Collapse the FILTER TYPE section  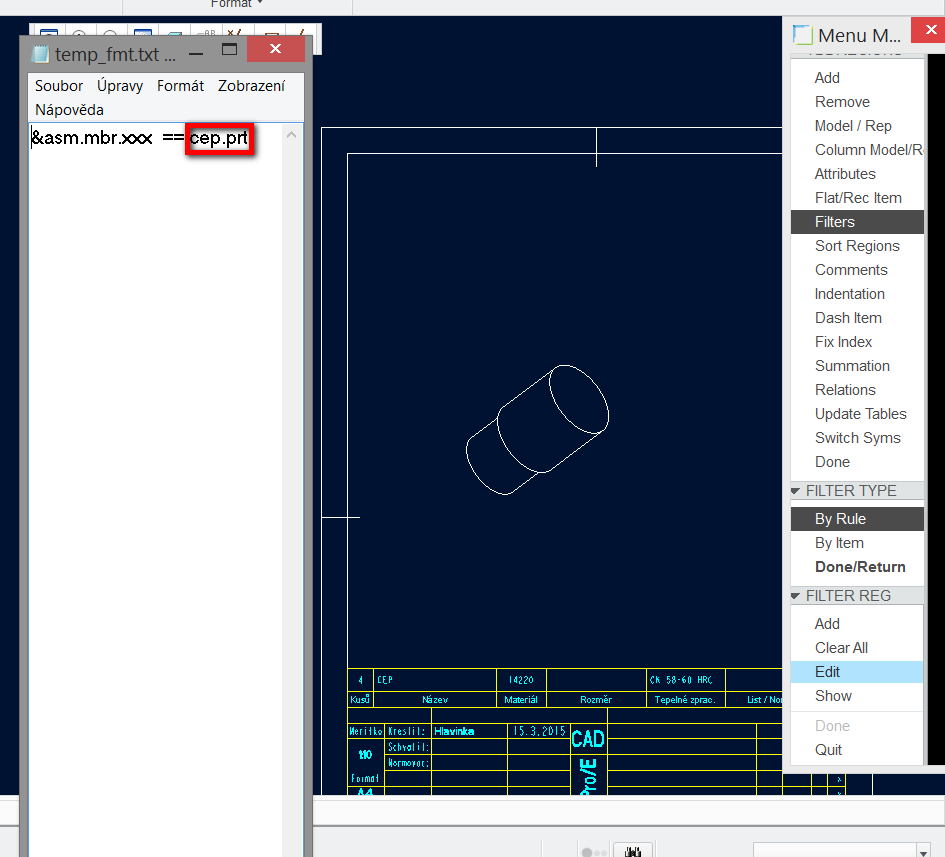796,491
